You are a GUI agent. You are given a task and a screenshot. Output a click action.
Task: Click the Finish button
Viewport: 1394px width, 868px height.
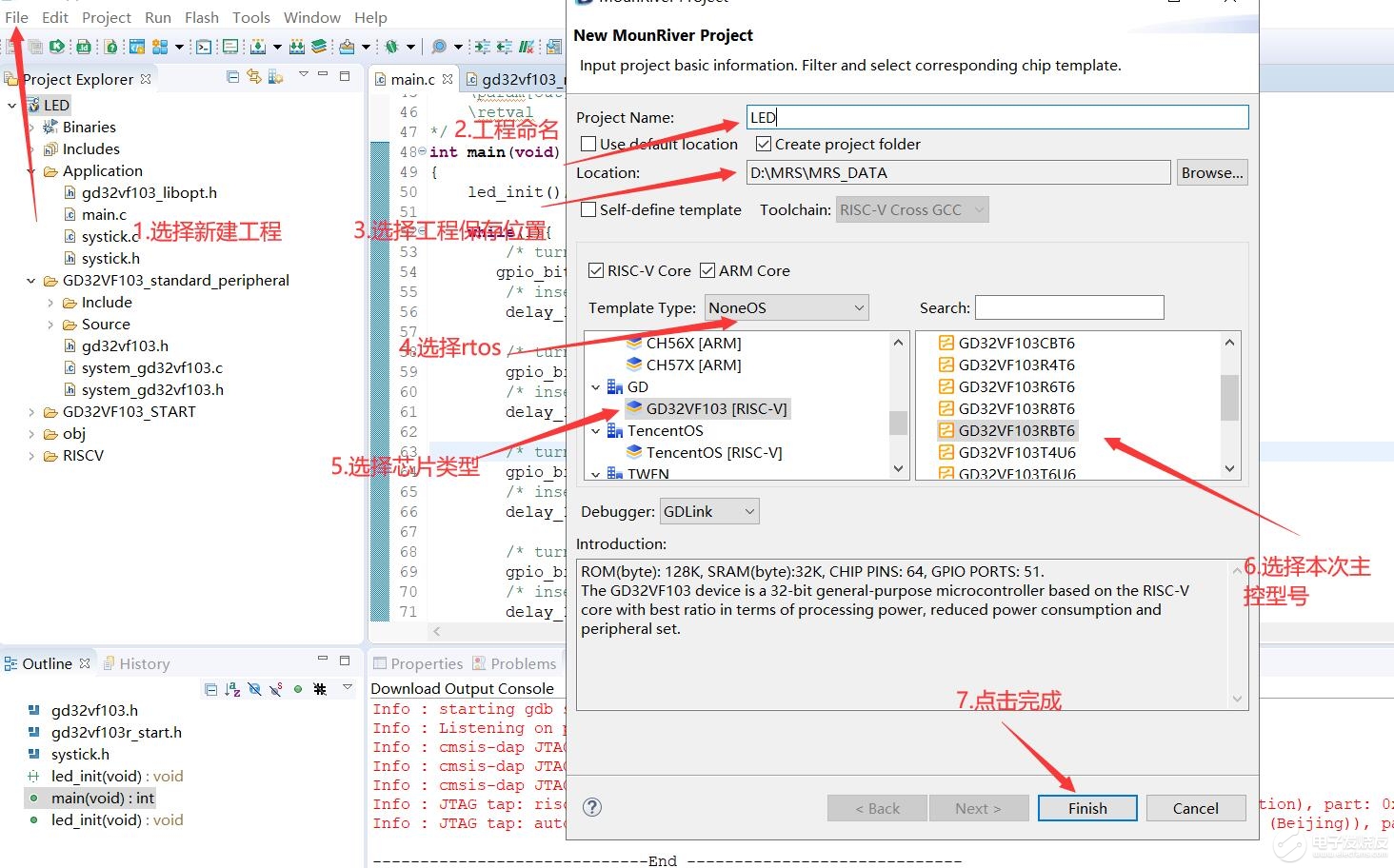click(1087, 808)
